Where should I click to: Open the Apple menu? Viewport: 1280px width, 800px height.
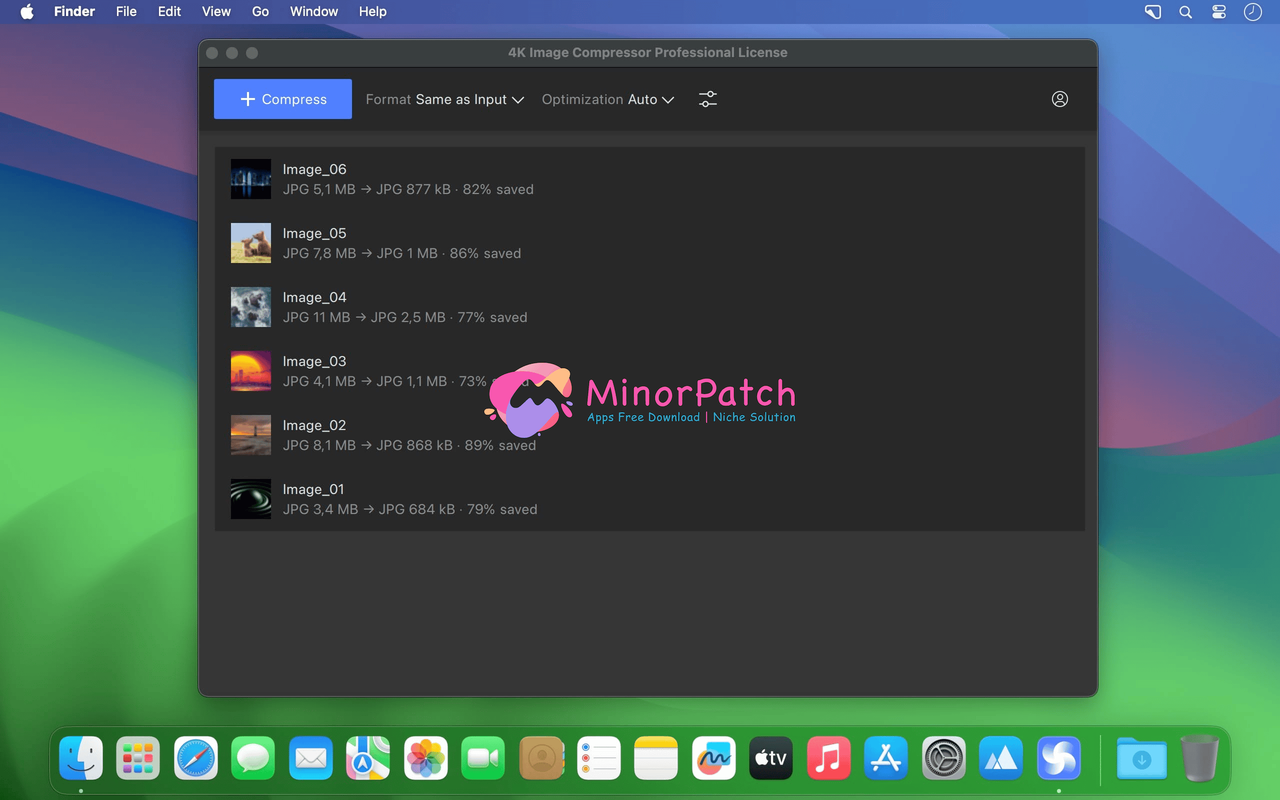pyautogui.click(x=27, y=12)
